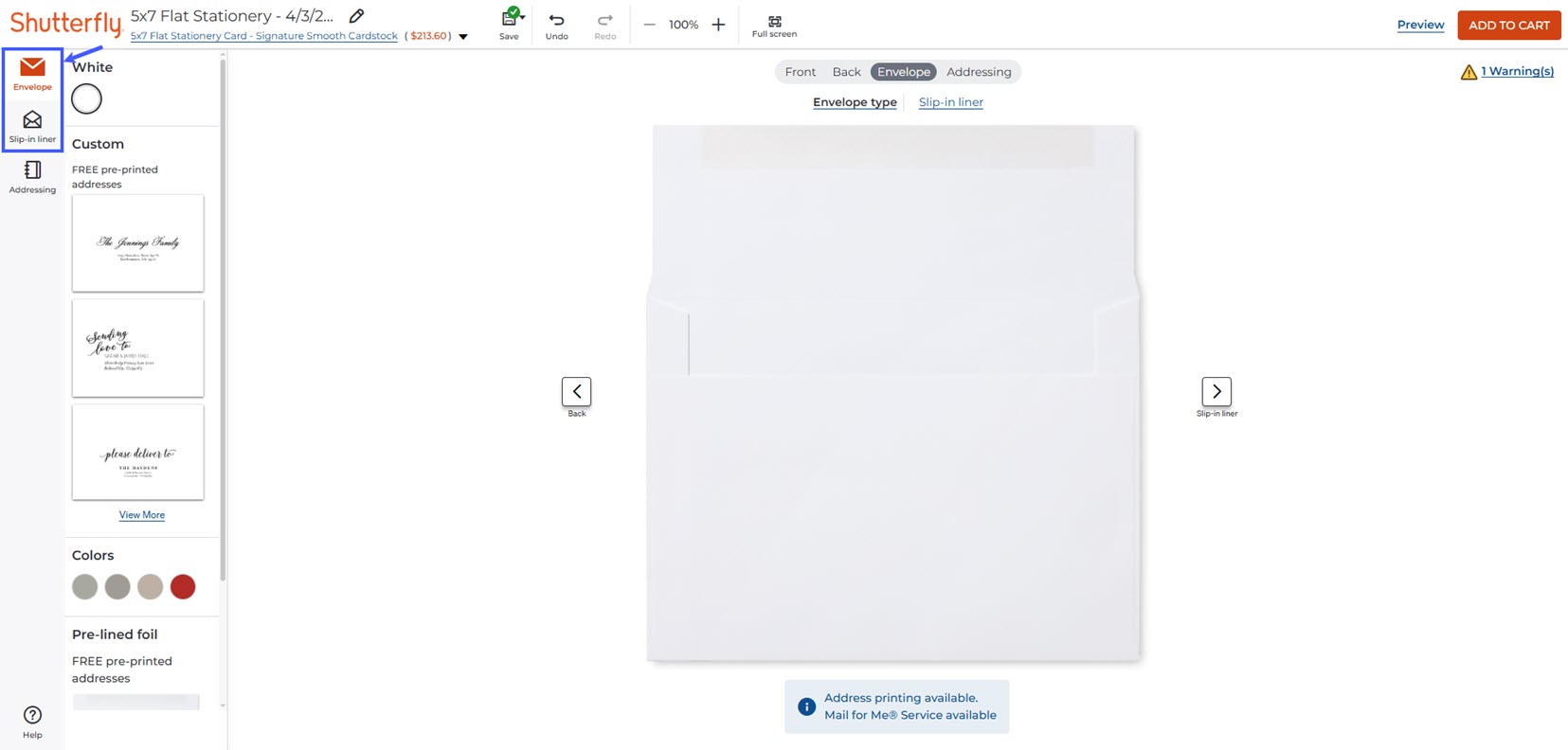The width and height of the screenshot is (1568, 750).
Task: Open the 5x7 Flat Stationery Card product link
Action: [x=264, y=36]
